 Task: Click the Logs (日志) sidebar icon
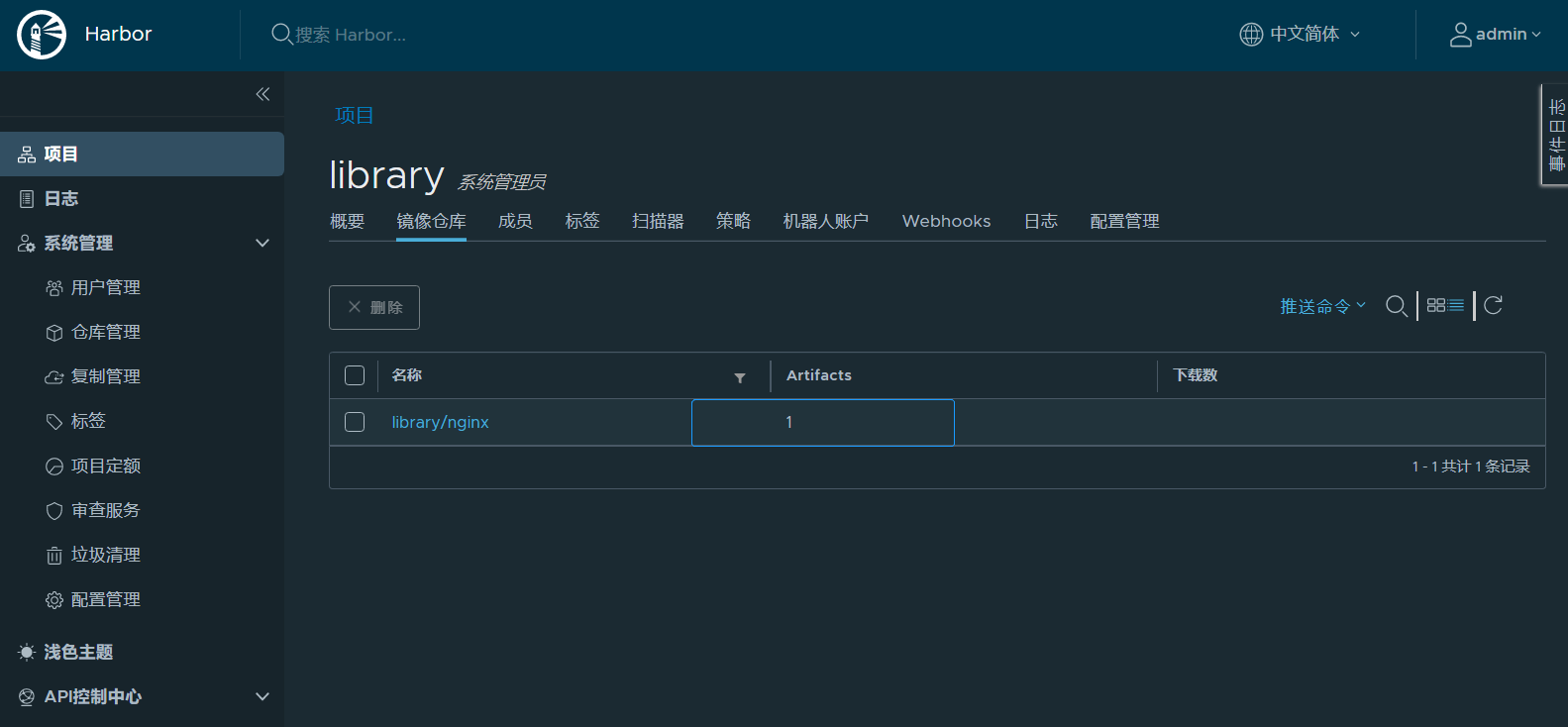[27, 199]
